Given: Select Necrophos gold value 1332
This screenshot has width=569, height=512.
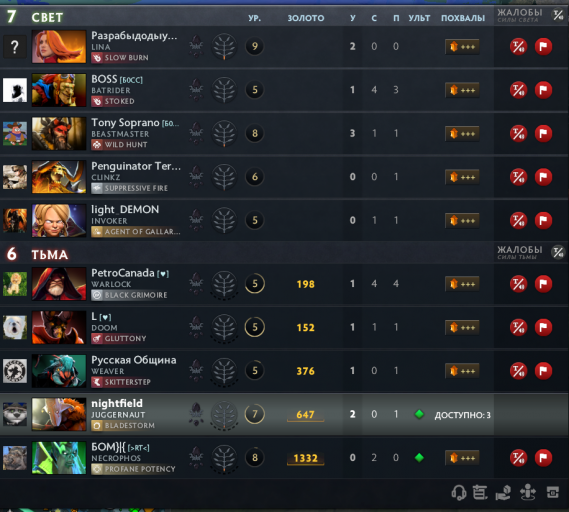Looking at the screenshot, I should pyautogui.click(x=306, y=458).
